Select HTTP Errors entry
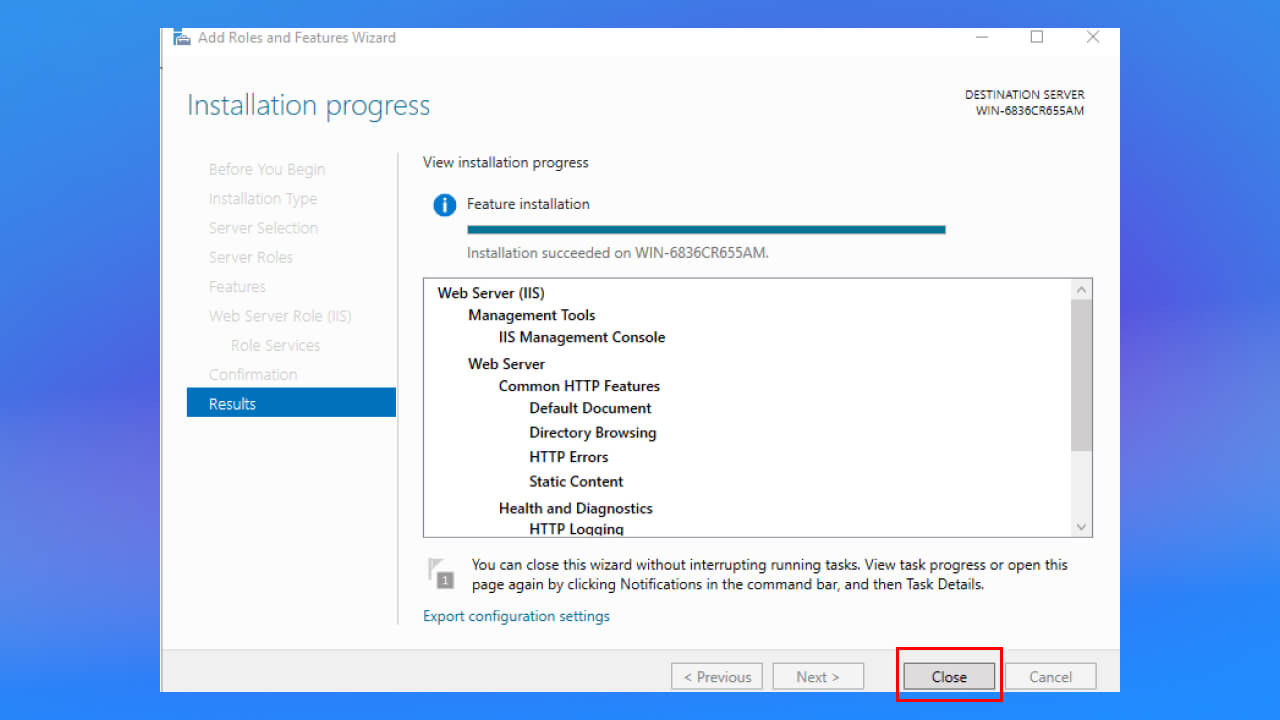The width and height of the screenshot is (1280, 720). click(x=569, y=457)
